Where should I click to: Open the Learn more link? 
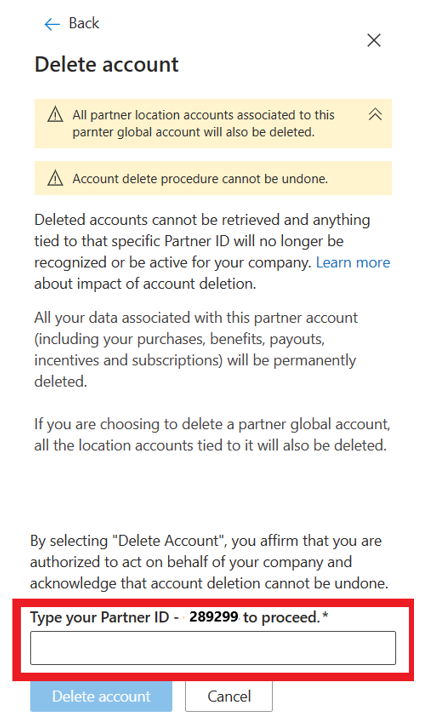point(353,262)
